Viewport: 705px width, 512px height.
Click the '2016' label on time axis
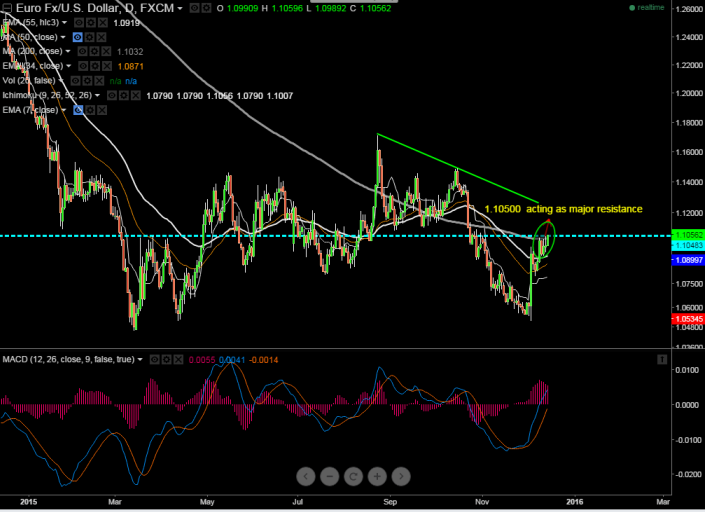coord(574,502)
